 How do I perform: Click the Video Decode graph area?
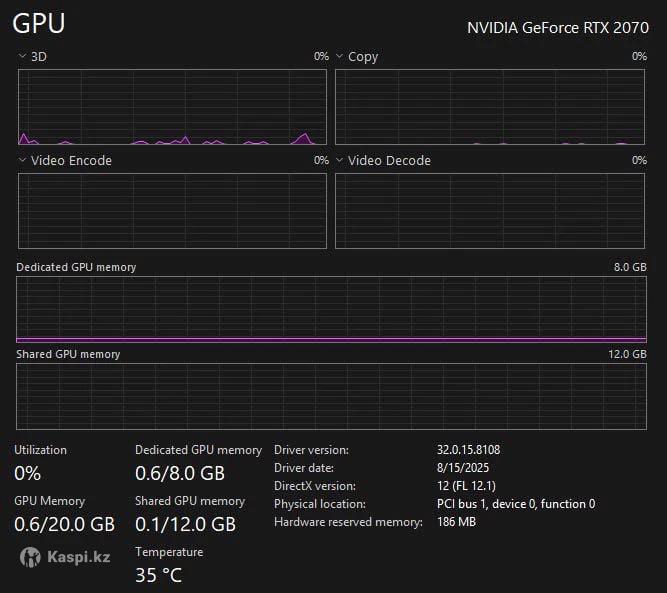pyautogui.click(x=490, y=211)
